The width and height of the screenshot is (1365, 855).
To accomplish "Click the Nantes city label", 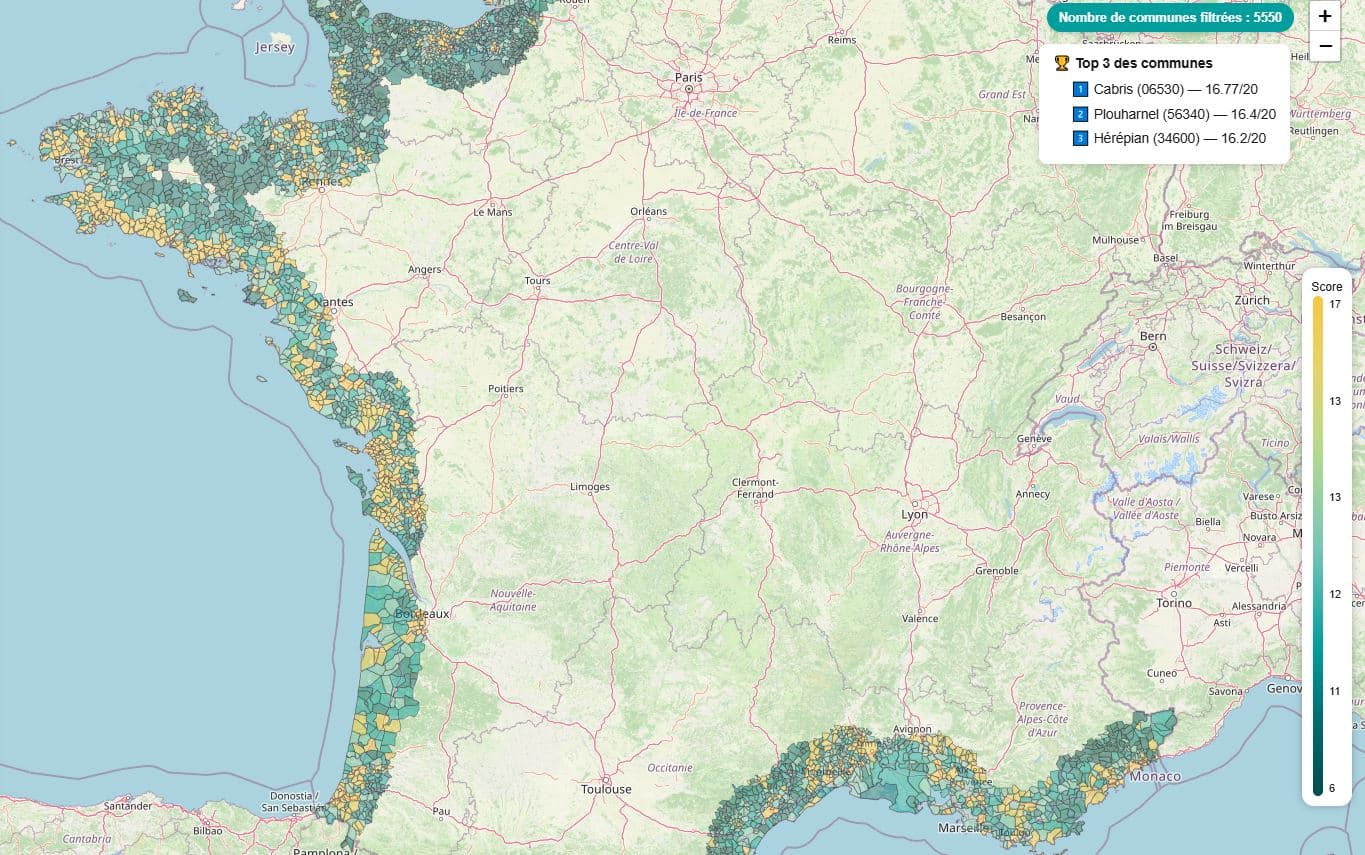I will [333, 301].
